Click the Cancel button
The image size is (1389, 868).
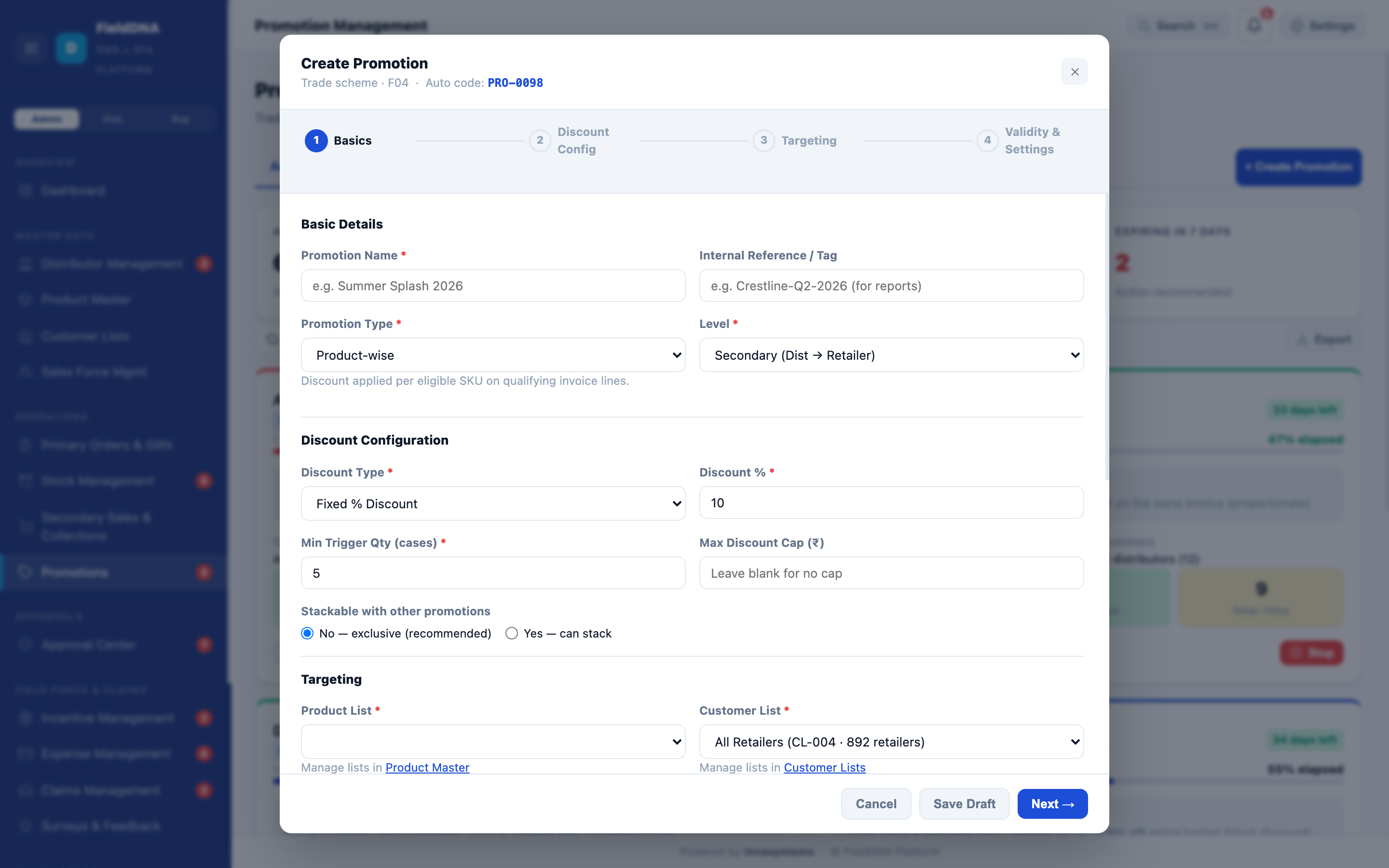(875, 804)
